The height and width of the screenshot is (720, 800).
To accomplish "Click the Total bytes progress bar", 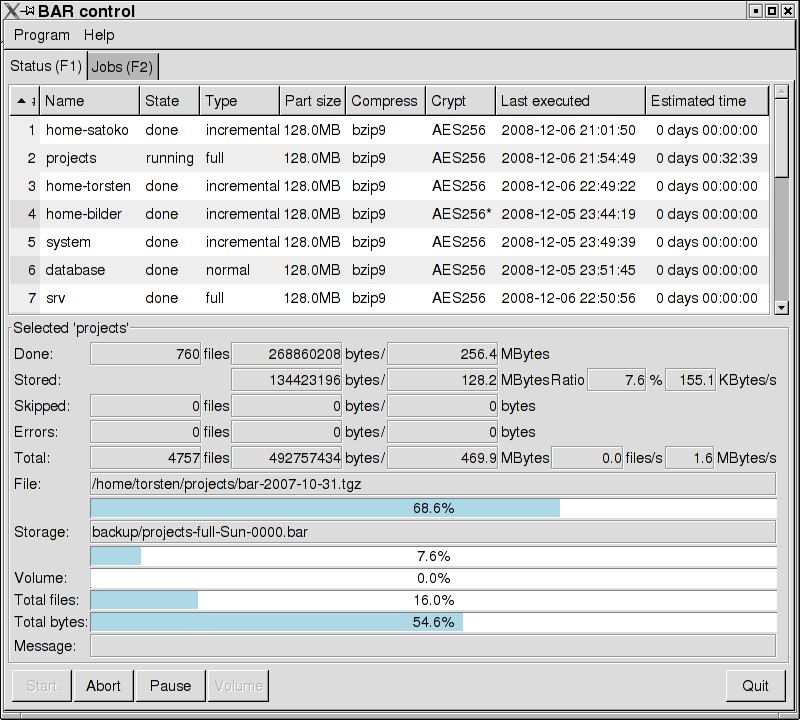I will pos(432,622).
